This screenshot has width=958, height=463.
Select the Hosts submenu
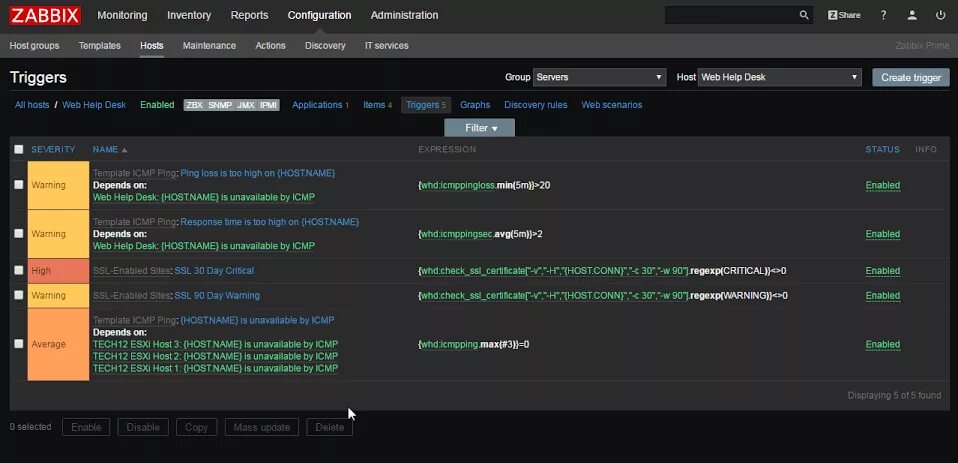[152, 46]
